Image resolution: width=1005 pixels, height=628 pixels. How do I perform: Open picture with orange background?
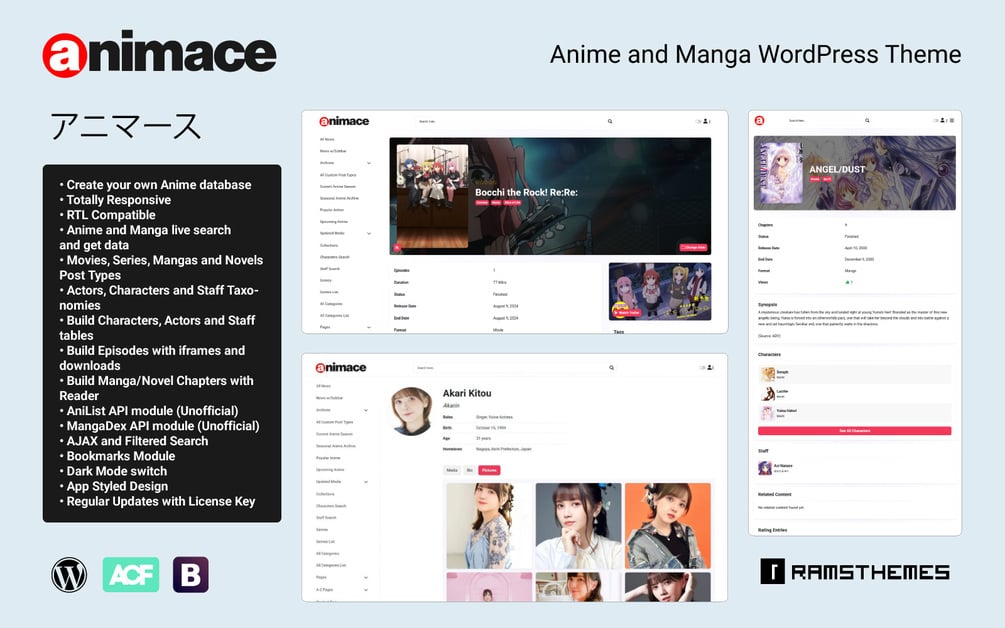click(x=668, y=526)
